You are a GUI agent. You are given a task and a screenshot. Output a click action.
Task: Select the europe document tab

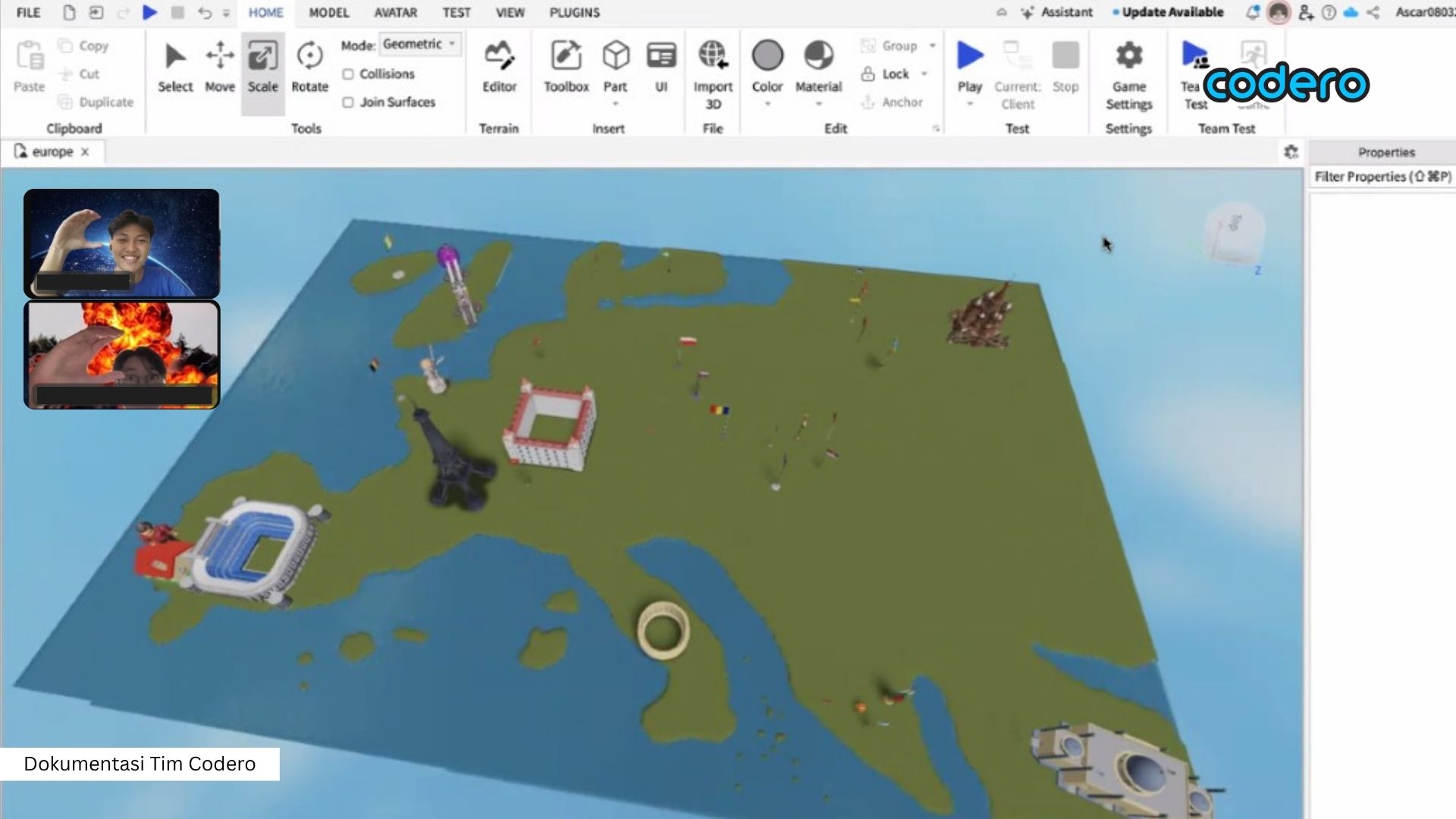(x=53, y=152)
